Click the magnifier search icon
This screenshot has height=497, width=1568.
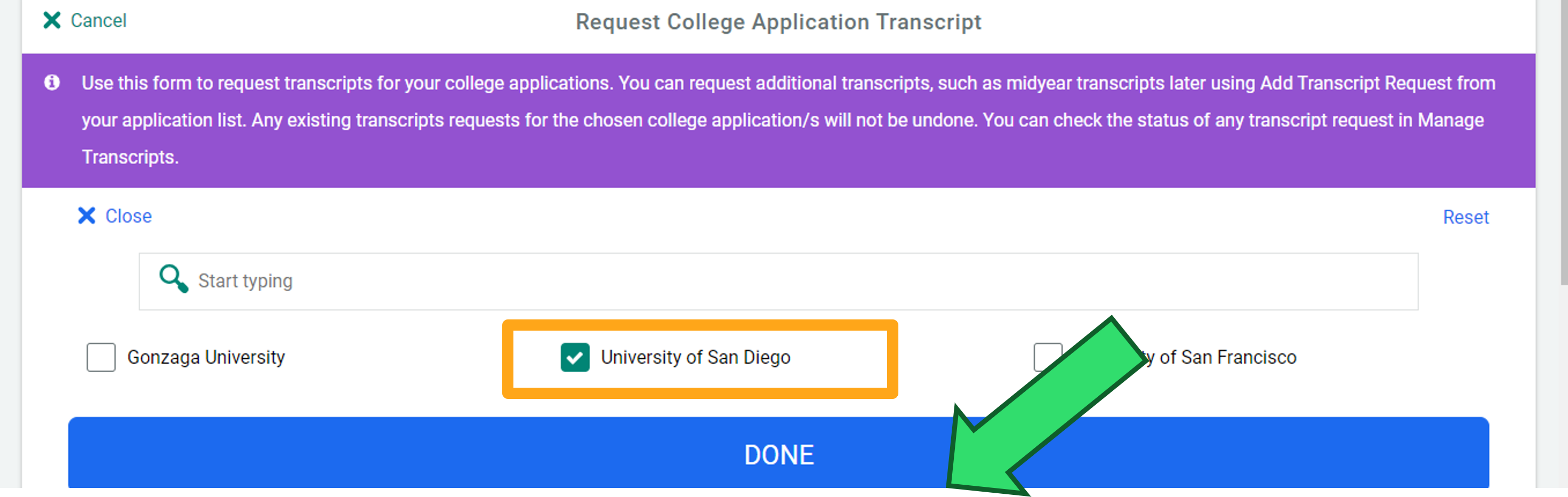[173, 279]
